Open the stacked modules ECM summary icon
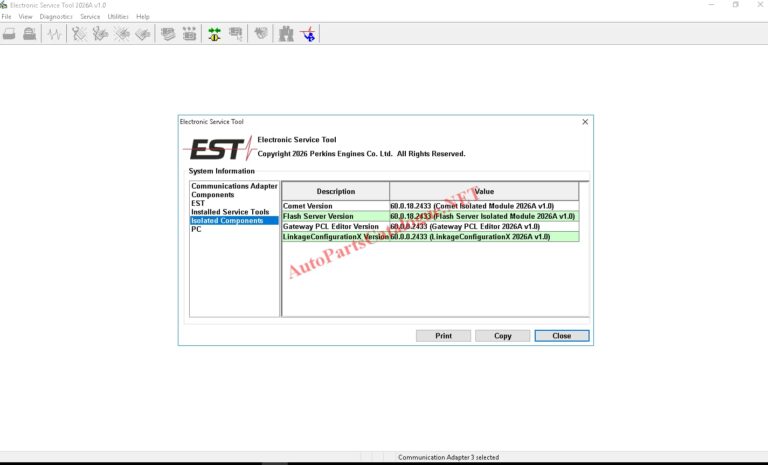This screenshot has width=768, height=465. point(168,34)
